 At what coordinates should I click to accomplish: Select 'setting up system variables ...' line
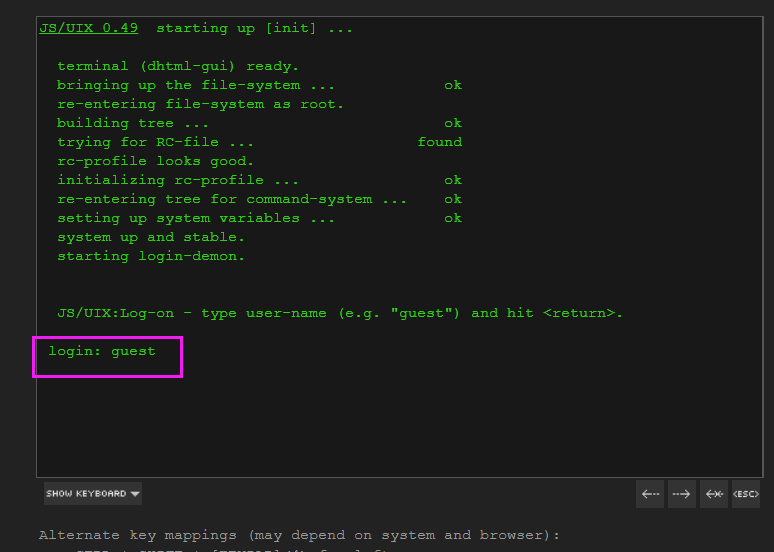(x=196, y=218)
